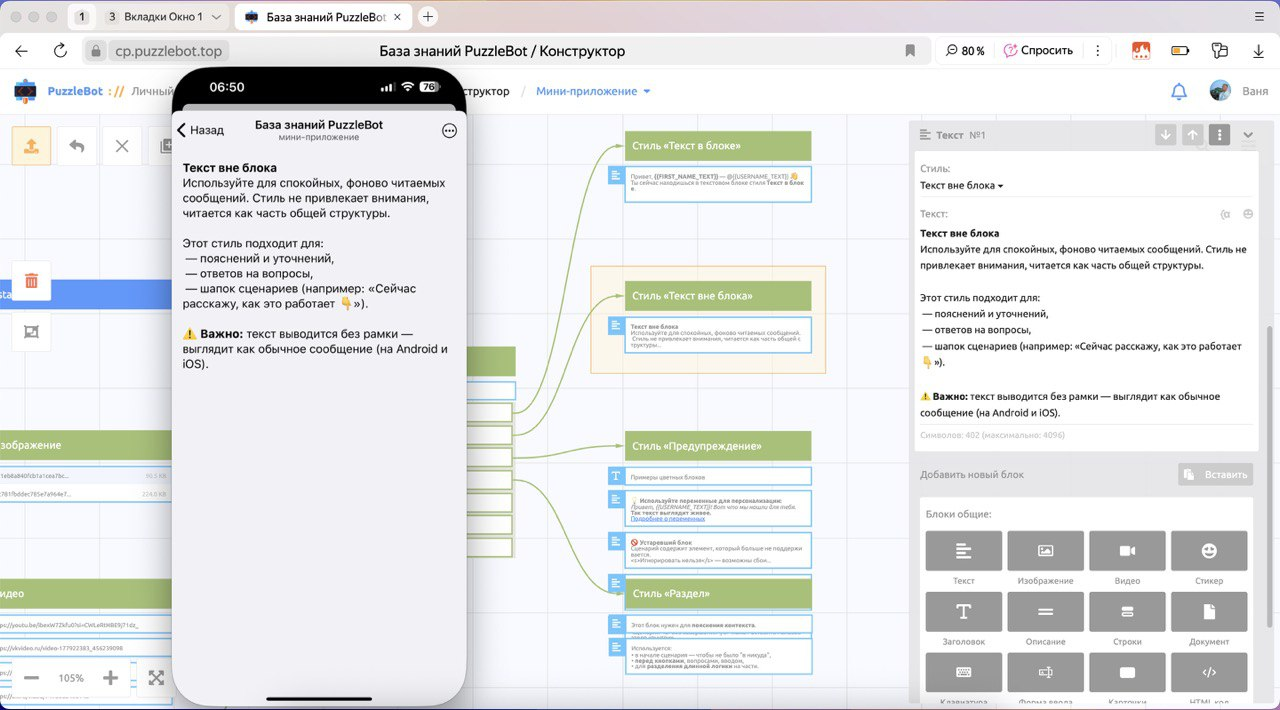Click the 105% zoom level indicator

pos(71,678)
